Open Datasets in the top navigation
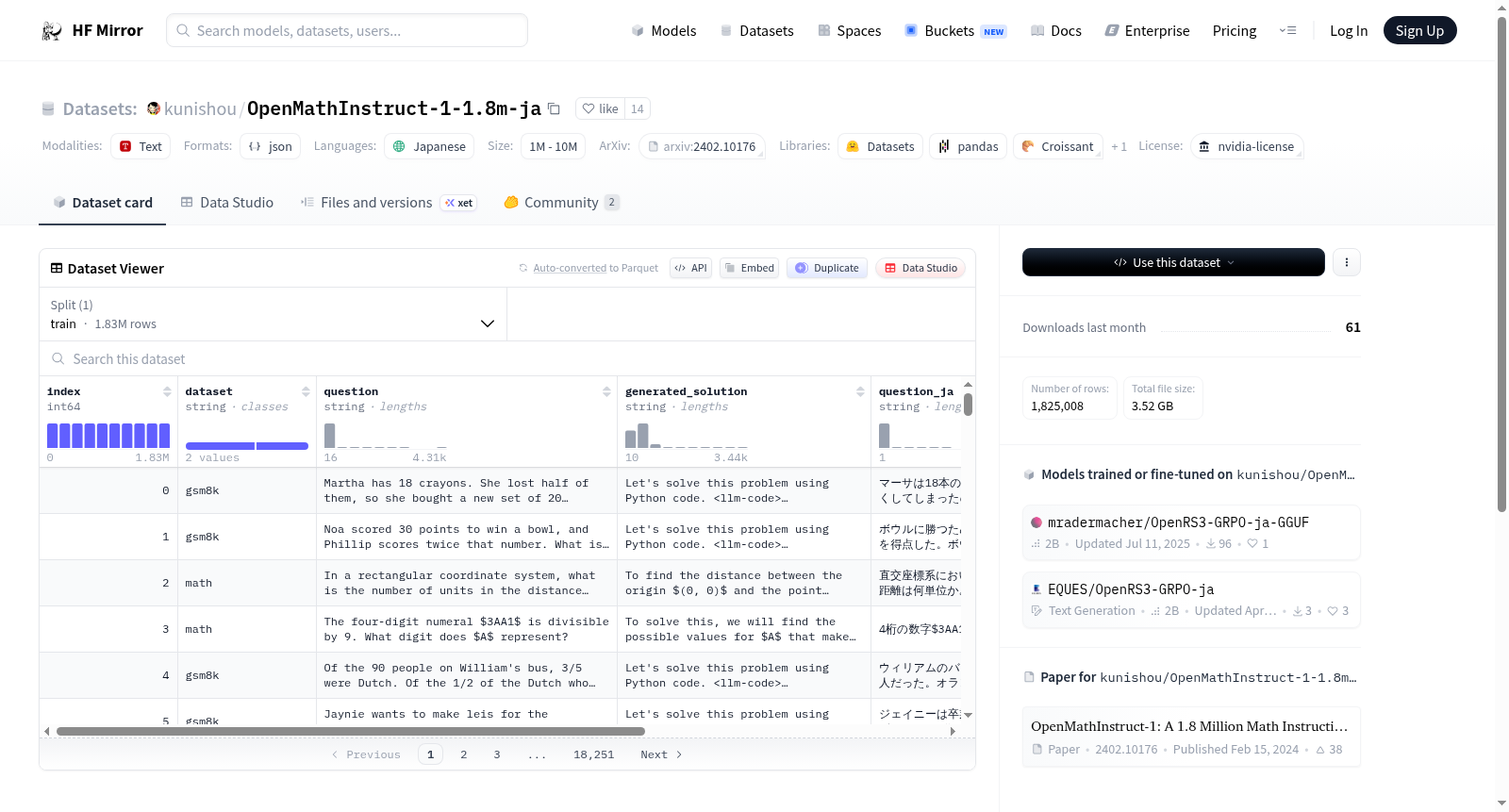 tap(756, 31)
